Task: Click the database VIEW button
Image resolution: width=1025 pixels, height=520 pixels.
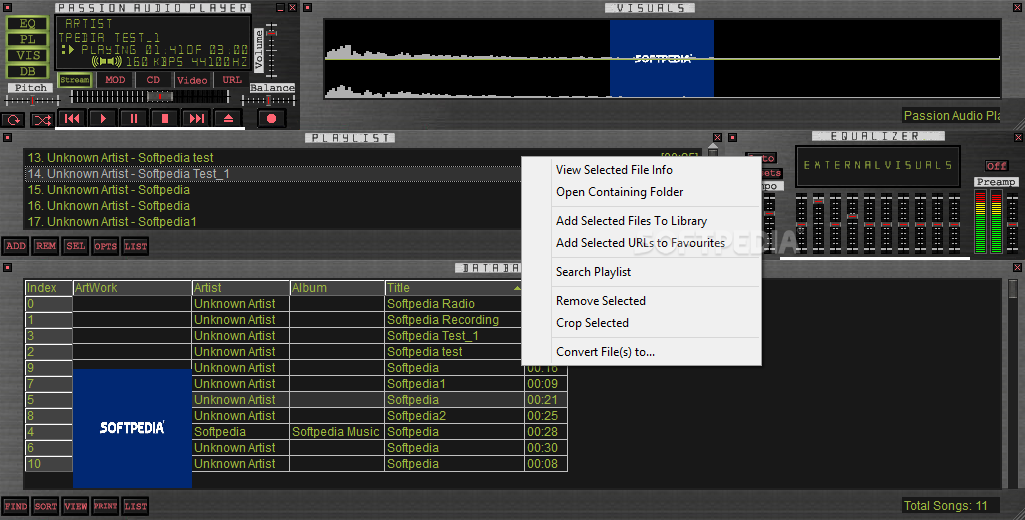Action: tap(75, 506)
